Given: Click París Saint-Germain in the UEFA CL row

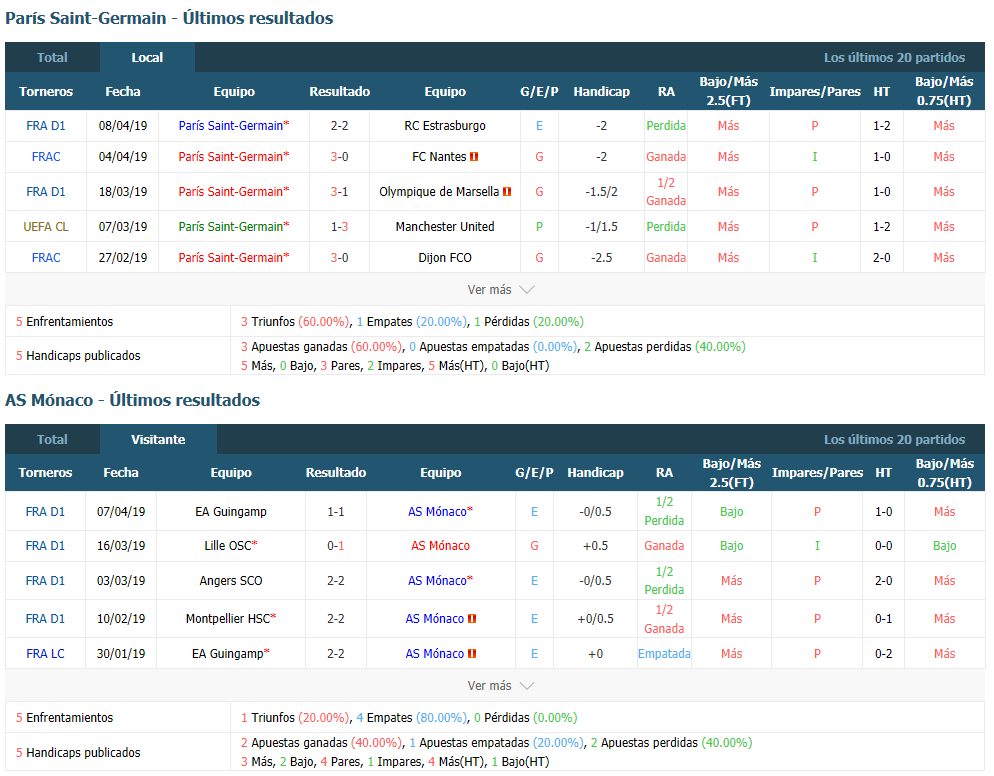Looking at the screenshot, I should coord(231,226).
